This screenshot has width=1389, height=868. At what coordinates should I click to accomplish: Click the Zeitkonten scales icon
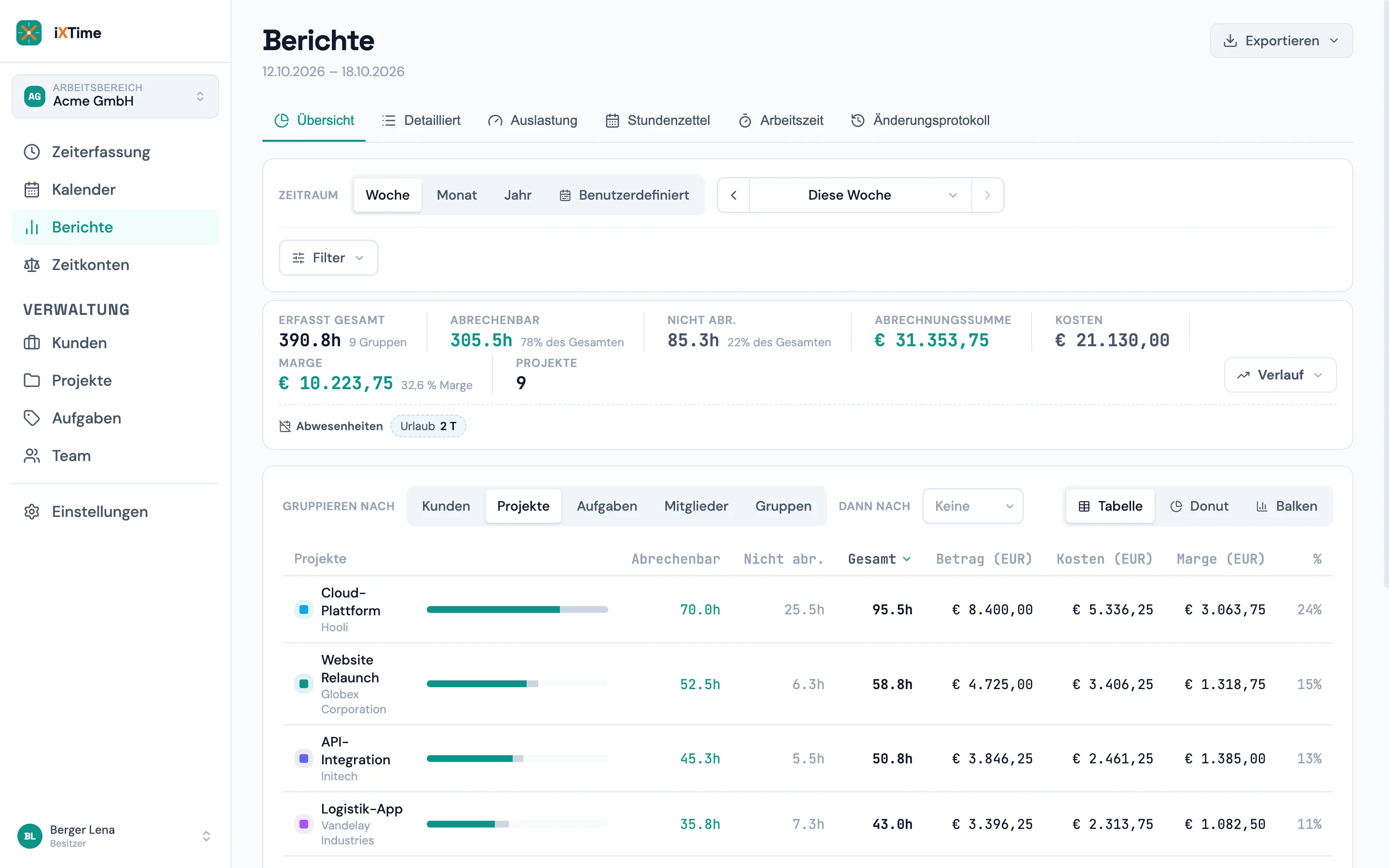(x=31, y=265)
